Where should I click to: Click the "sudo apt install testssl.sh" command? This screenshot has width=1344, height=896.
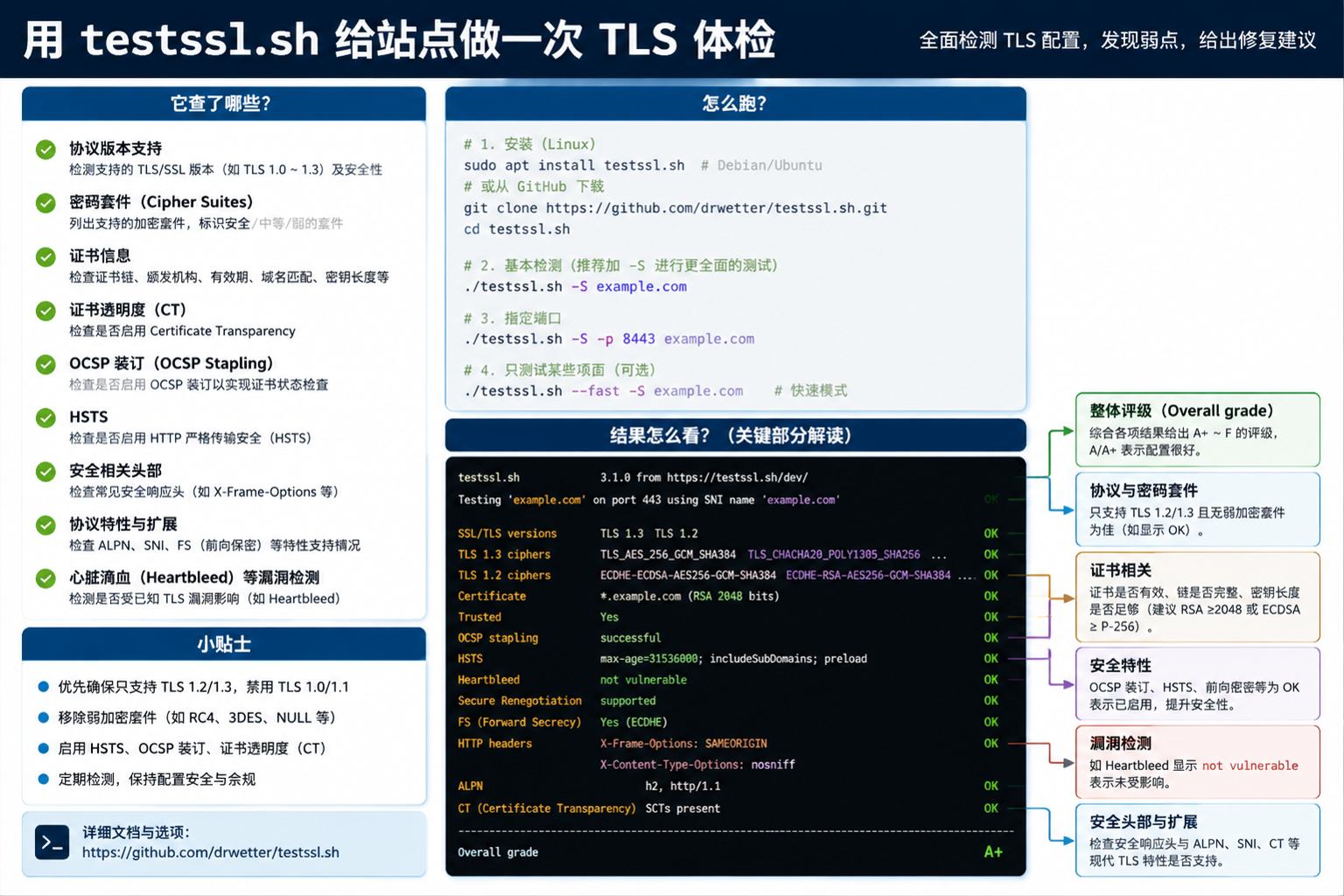coord(574,165)
